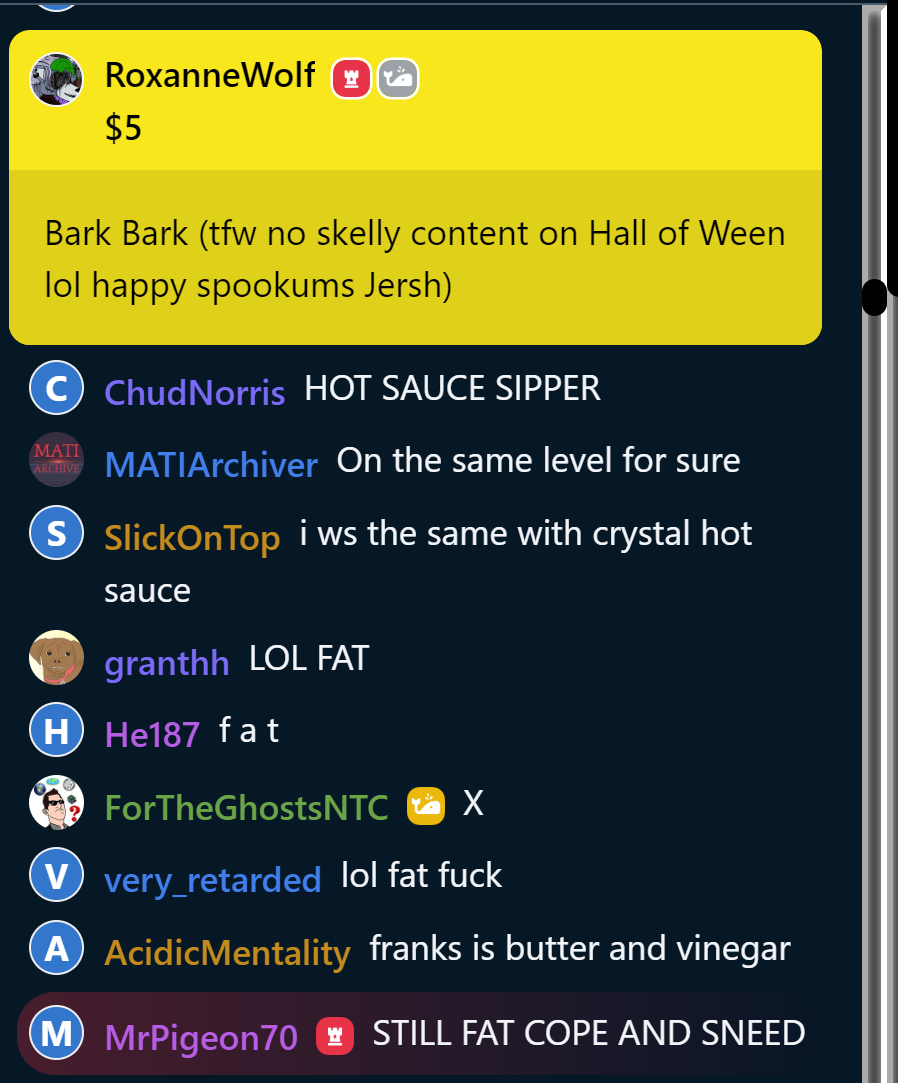Click ChudNorris's blue C avatar
This screenshot has width=898, height=1083.
point(57,387)
